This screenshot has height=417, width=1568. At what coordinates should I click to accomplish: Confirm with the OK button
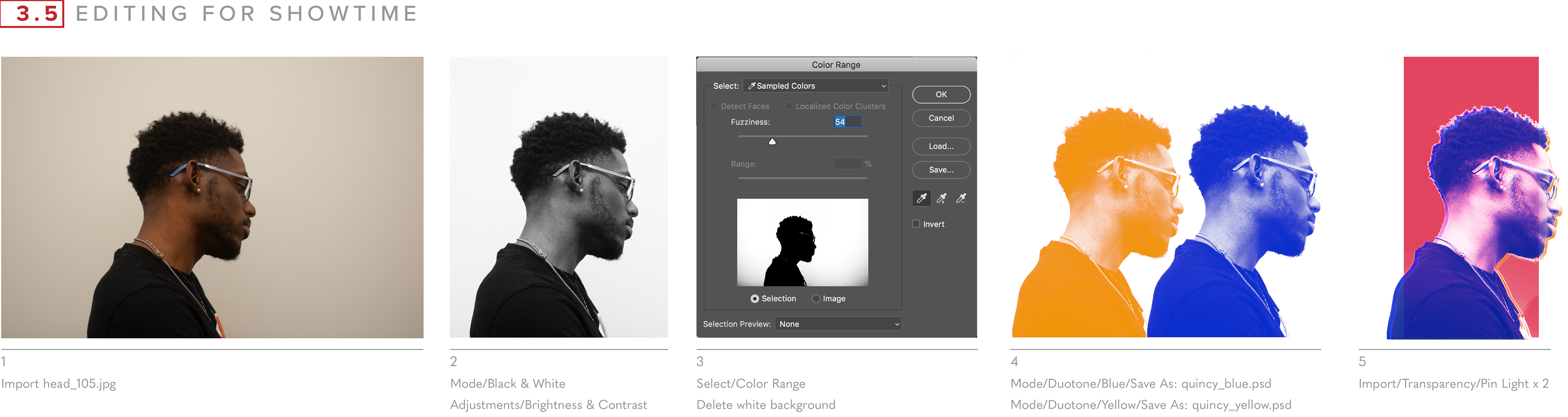click(941, 94)
